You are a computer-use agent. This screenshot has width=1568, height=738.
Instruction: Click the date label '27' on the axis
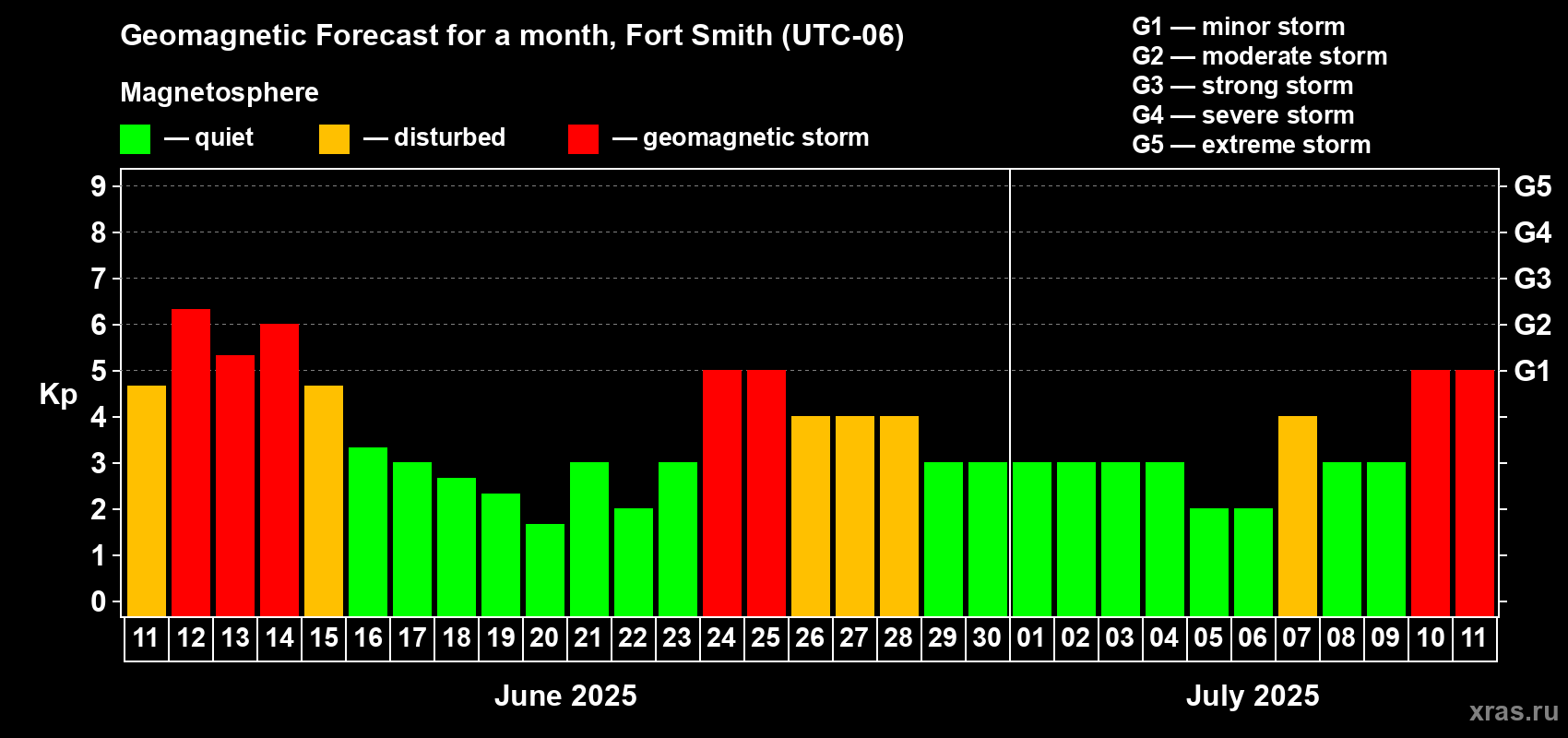click(855, 637)
